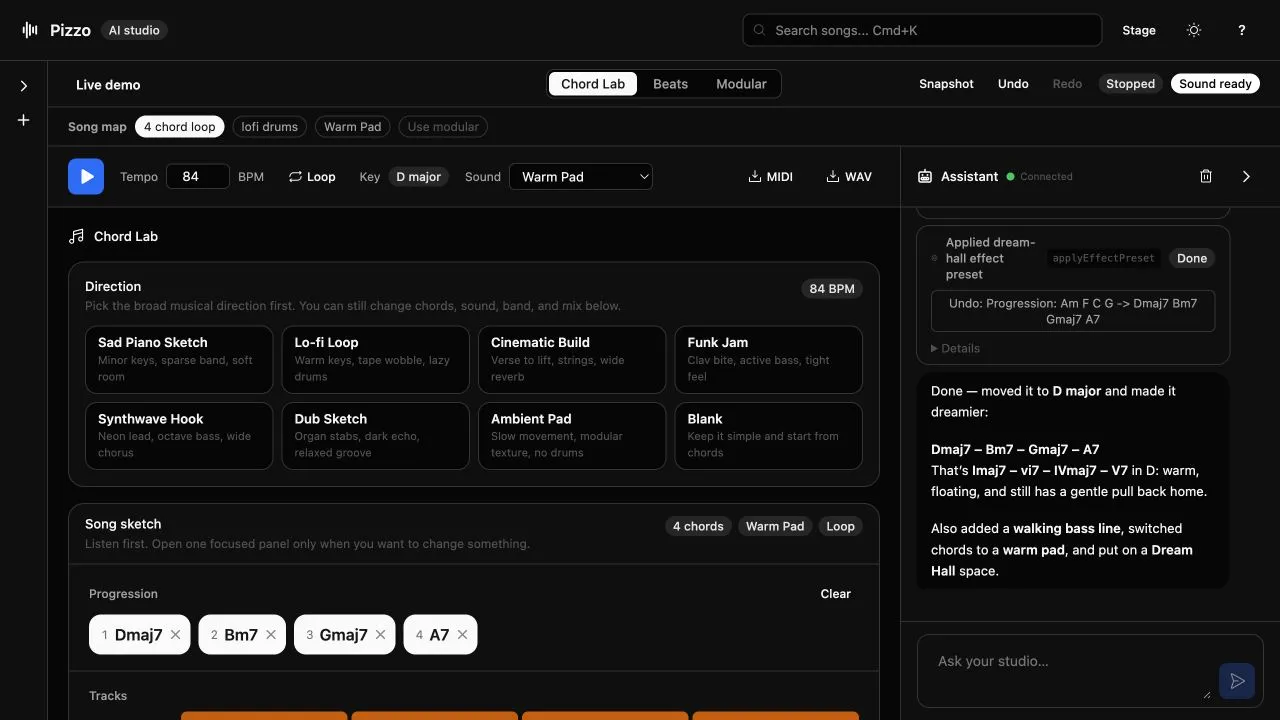Send the message with arrow icon
1280x720 pixels.
click(x=1237, y=681)
